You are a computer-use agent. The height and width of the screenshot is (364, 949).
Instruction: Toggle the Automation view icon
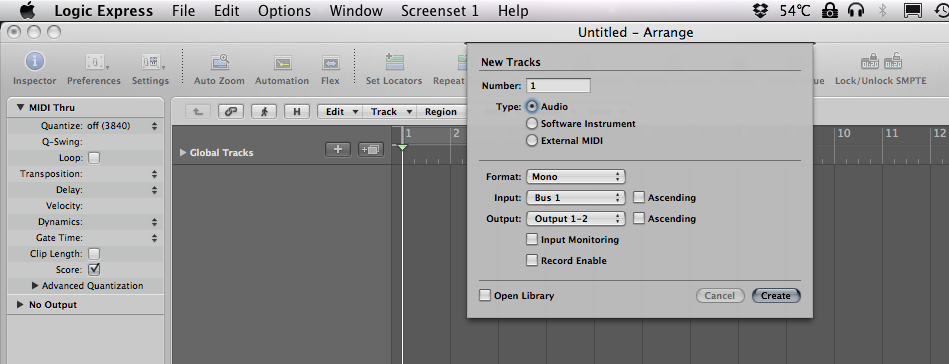[x=282, y=62]
